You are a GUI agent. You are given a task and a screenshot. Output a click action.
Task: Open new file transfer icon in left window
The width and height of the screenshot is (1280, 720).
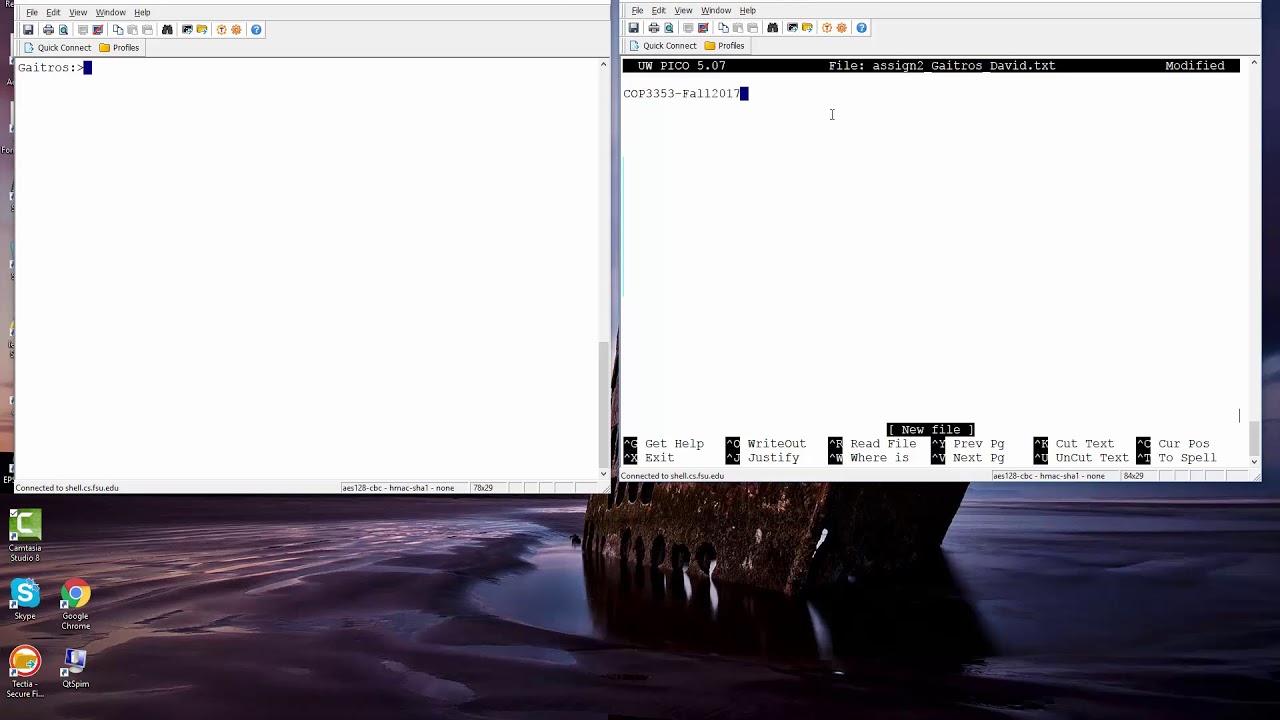tap(202, 30)
